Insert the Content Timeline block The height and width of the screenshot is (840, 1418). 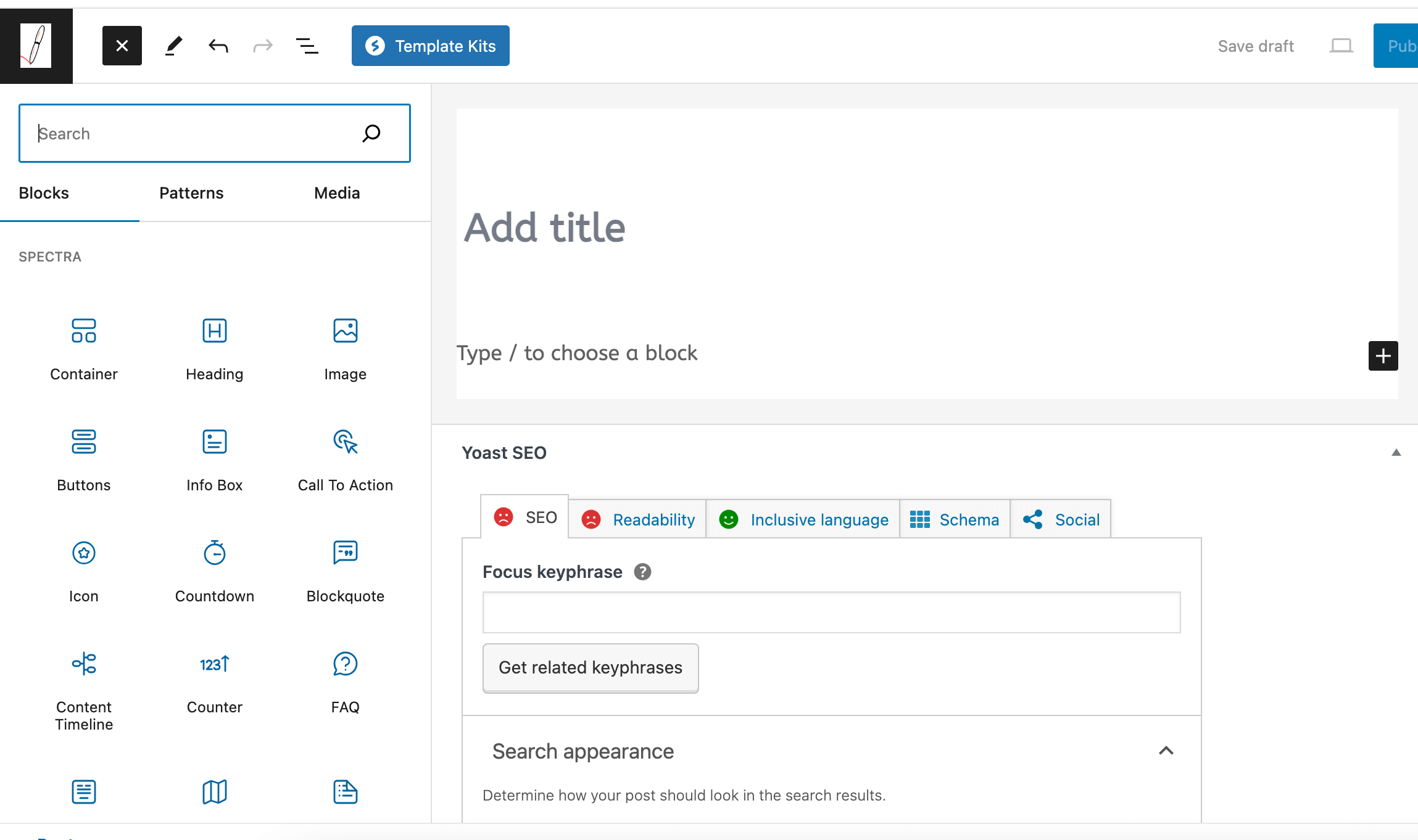[84, 690]
